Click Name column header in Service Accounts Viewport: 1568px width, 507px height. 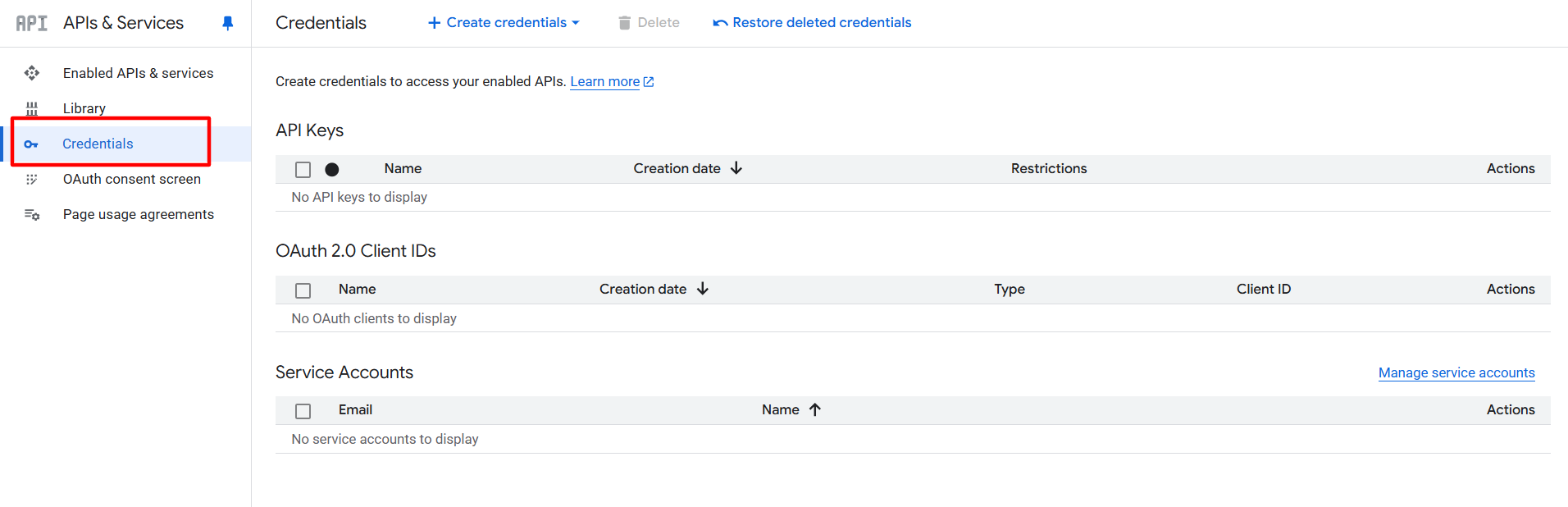[x=781, y=409]
